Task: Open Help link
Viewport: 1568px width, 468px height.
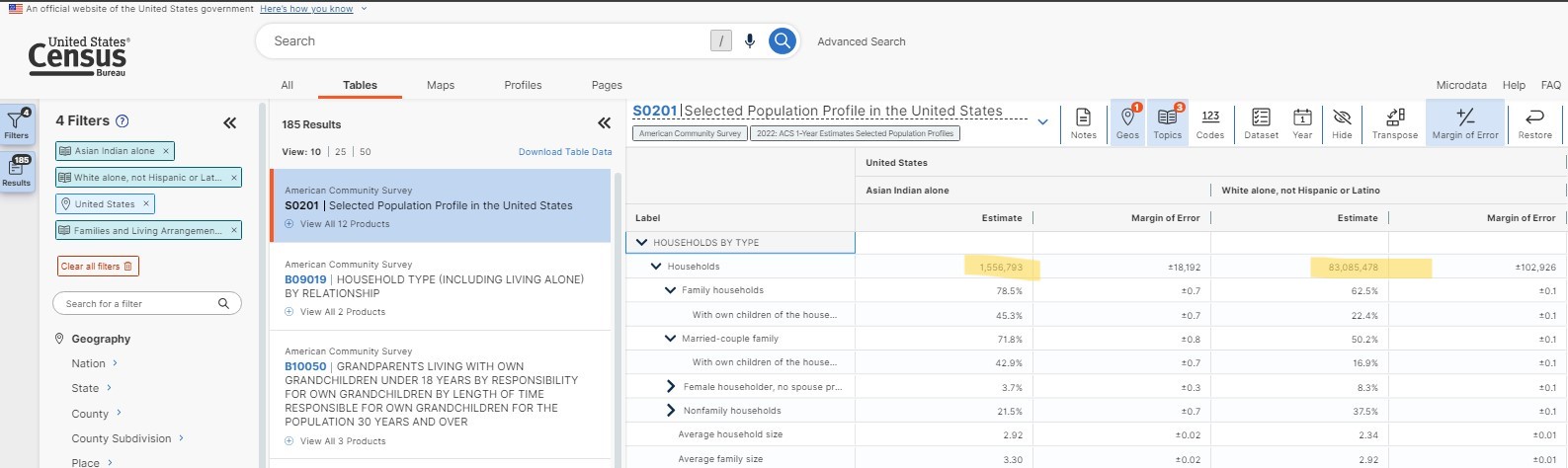Action: [1514, 85]
